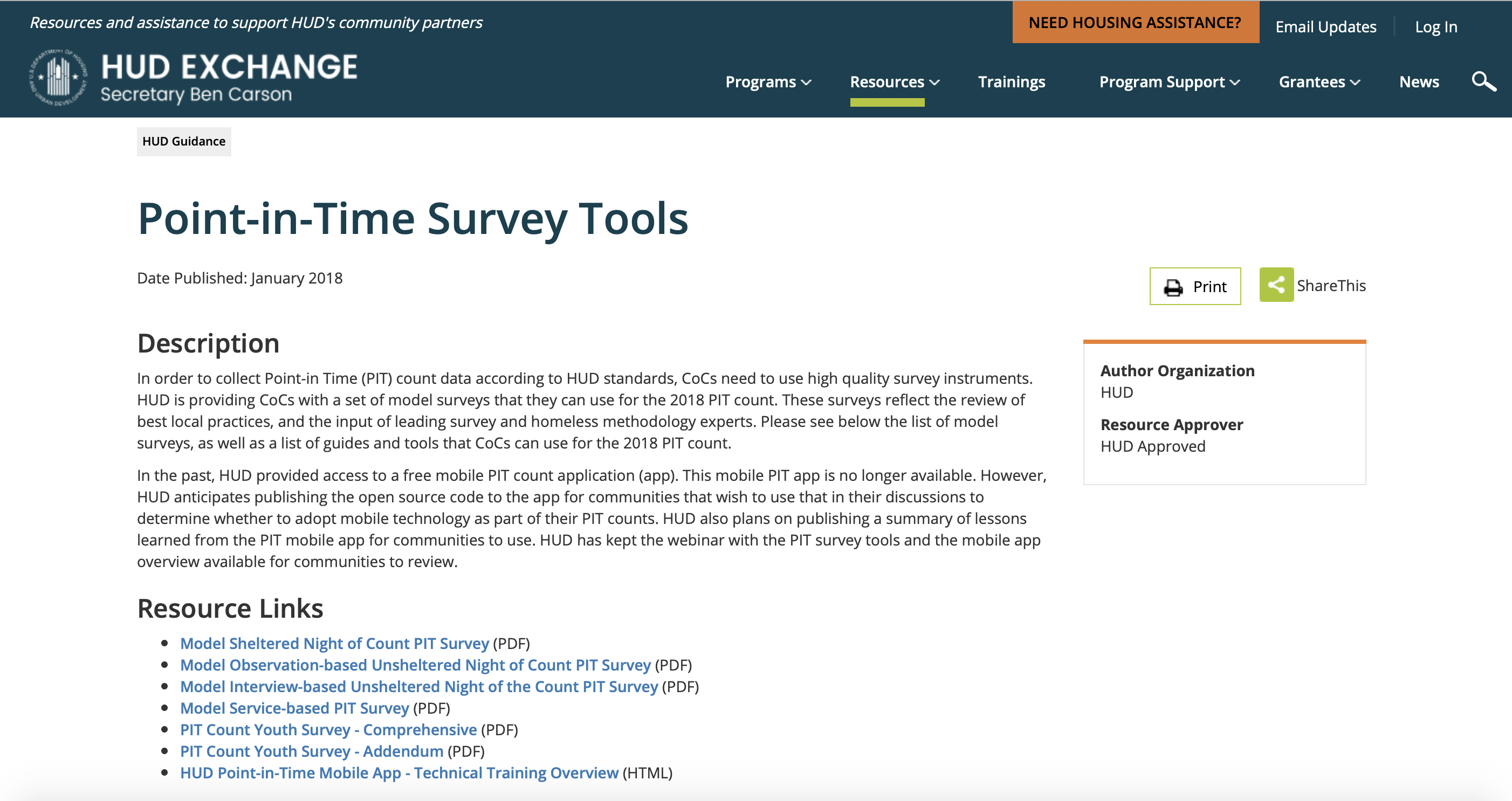Click the Log In link
Screen dimensions: 1512x801
(x=1435, y=26)
